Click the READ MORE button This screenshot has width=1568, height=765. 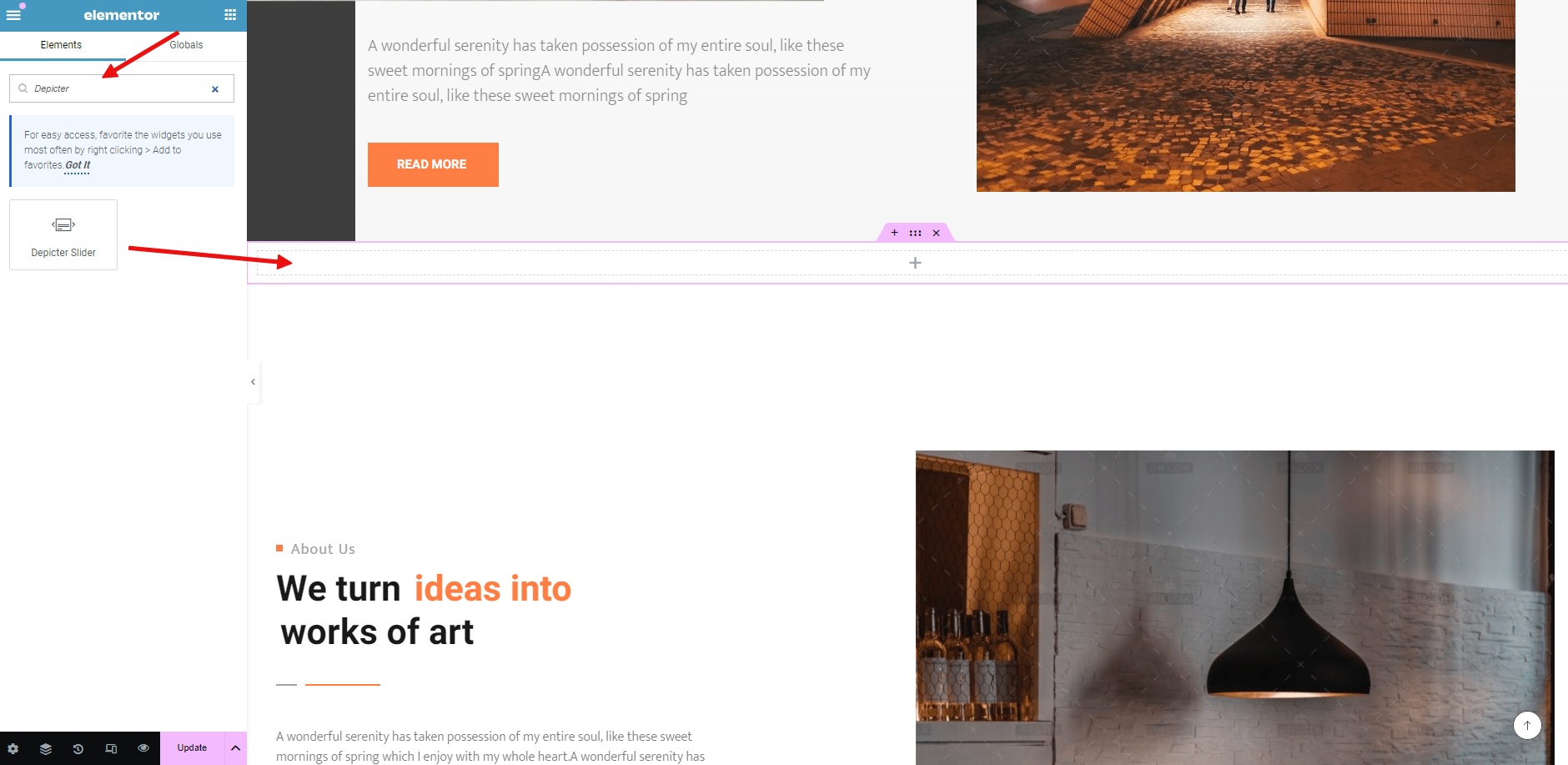point(433,164)
